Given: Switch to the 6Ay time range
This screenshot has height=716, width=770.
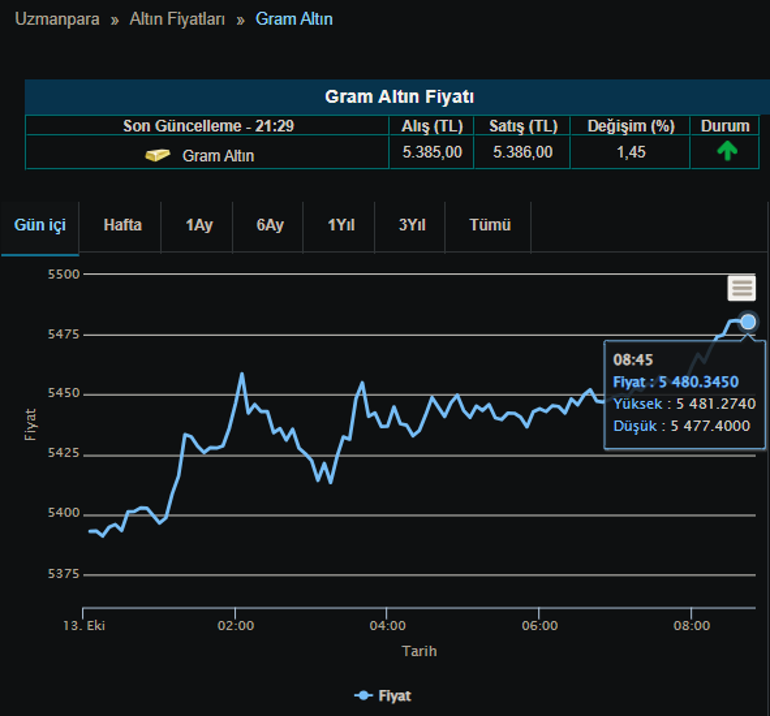Looking at the screenshot, I should tap(270, 225).
